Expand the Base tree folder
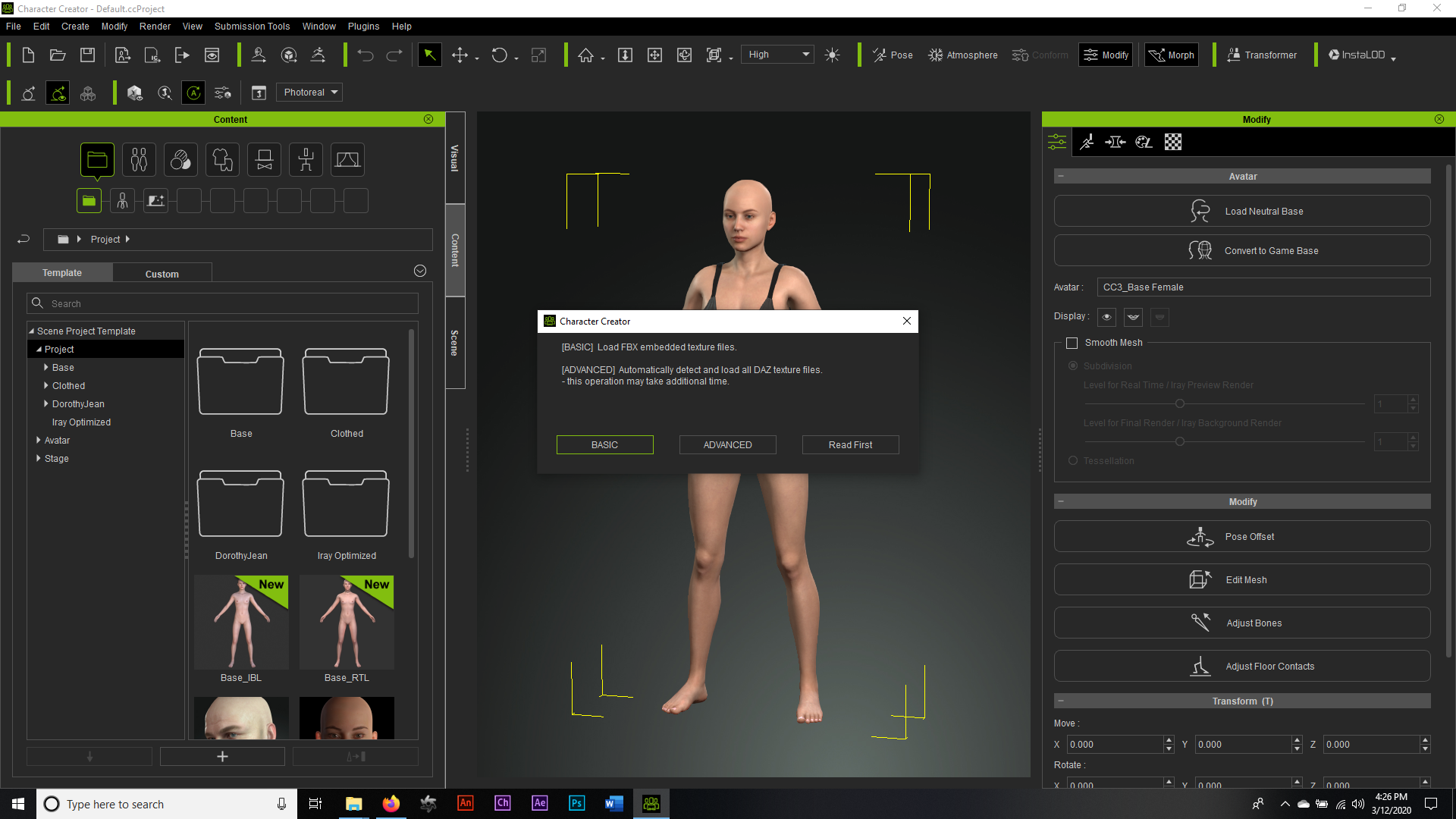 (46, 368)
